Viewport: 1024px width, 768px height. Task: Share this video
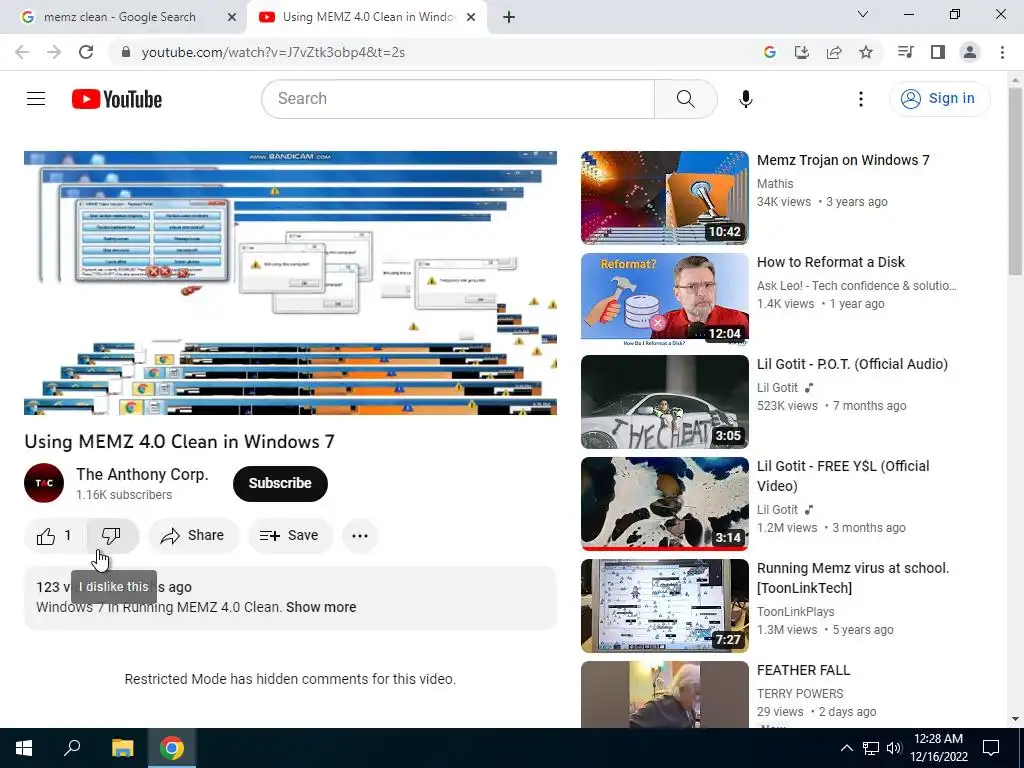(x=193, y=536)
